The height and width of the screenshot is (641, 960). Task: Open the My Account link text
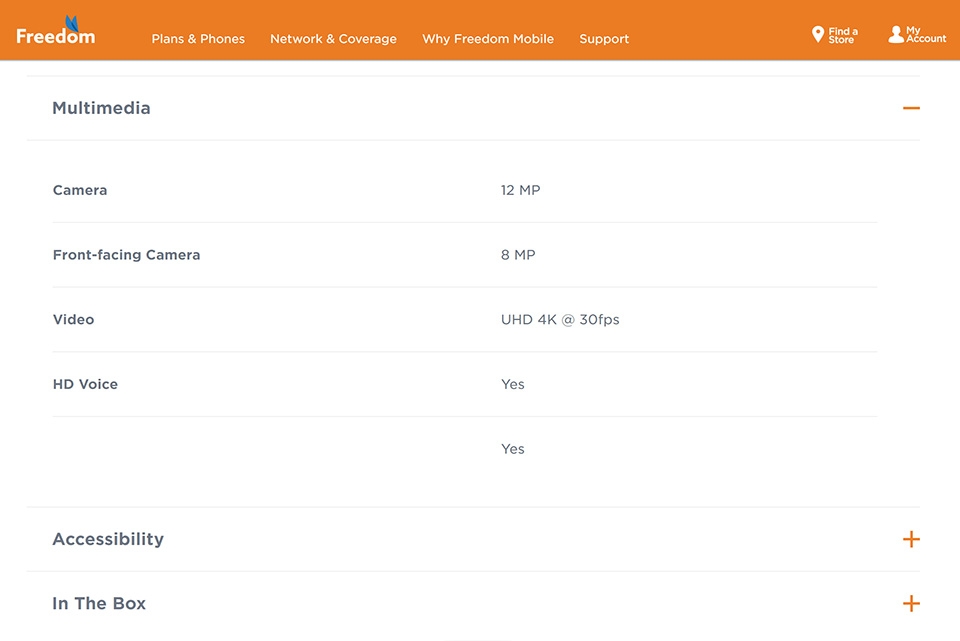click(x=926, y=34)
